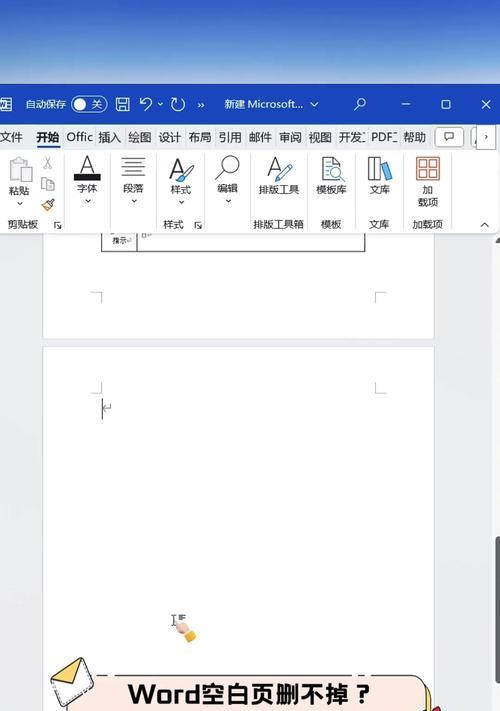Screen dimensions: 500x711
Task: Click the empty table cell beside 提示
Action: [x=251, y=241]
